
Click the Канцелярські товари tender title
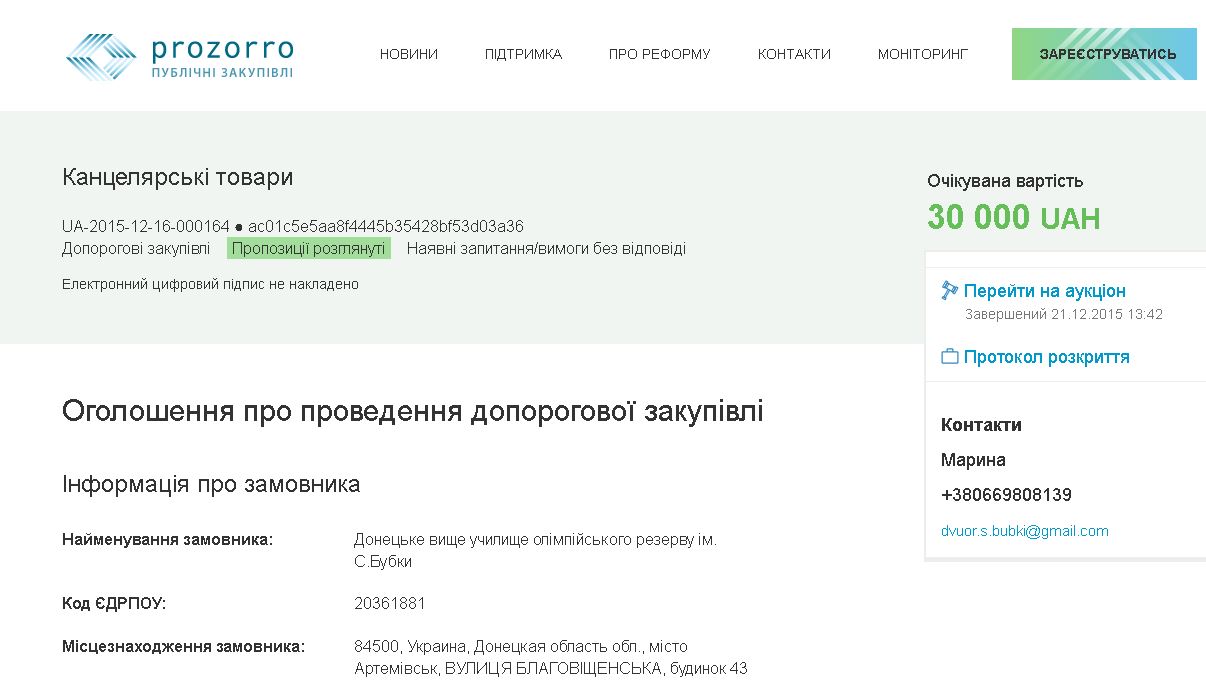tap(177, 178)
